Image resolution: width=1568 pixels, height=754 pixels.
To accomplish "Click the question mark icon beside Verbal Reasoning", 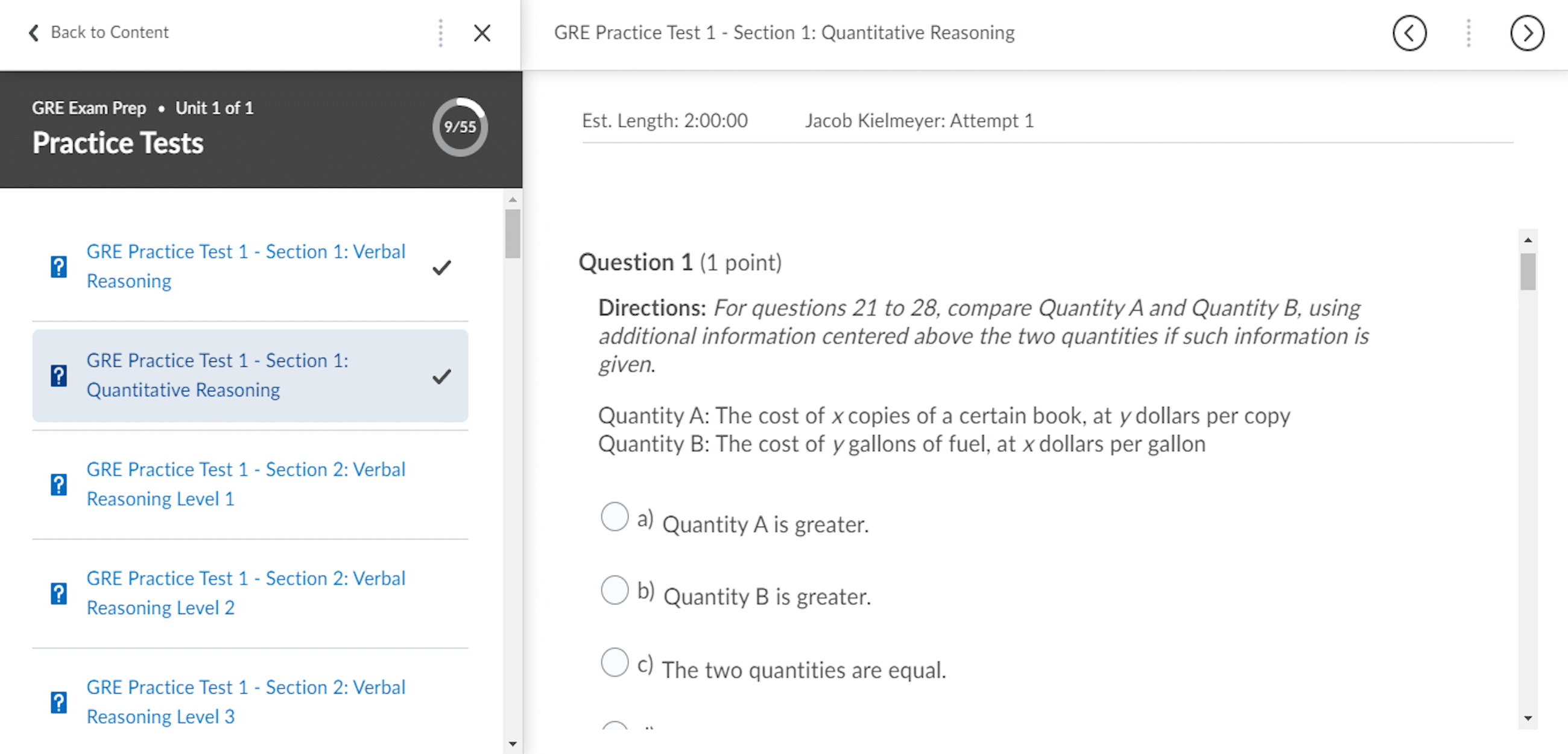I will coord(58,266).
